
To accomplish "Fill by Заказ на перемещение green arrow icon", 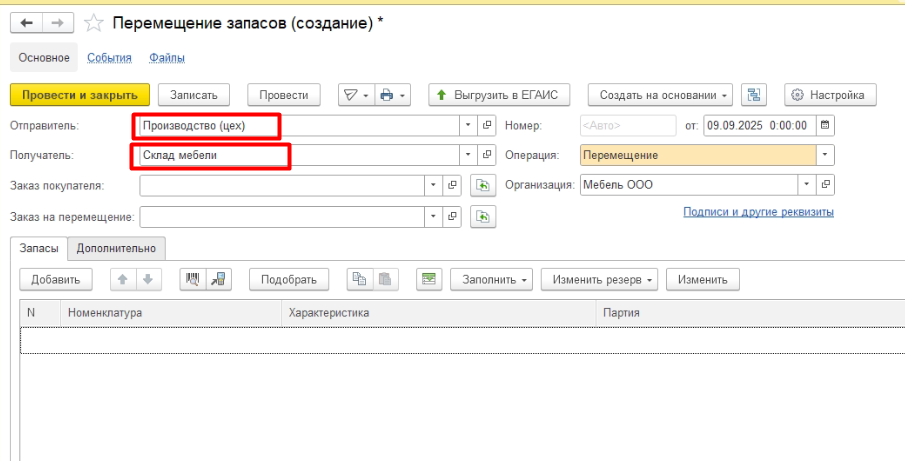I will [483, 216].
